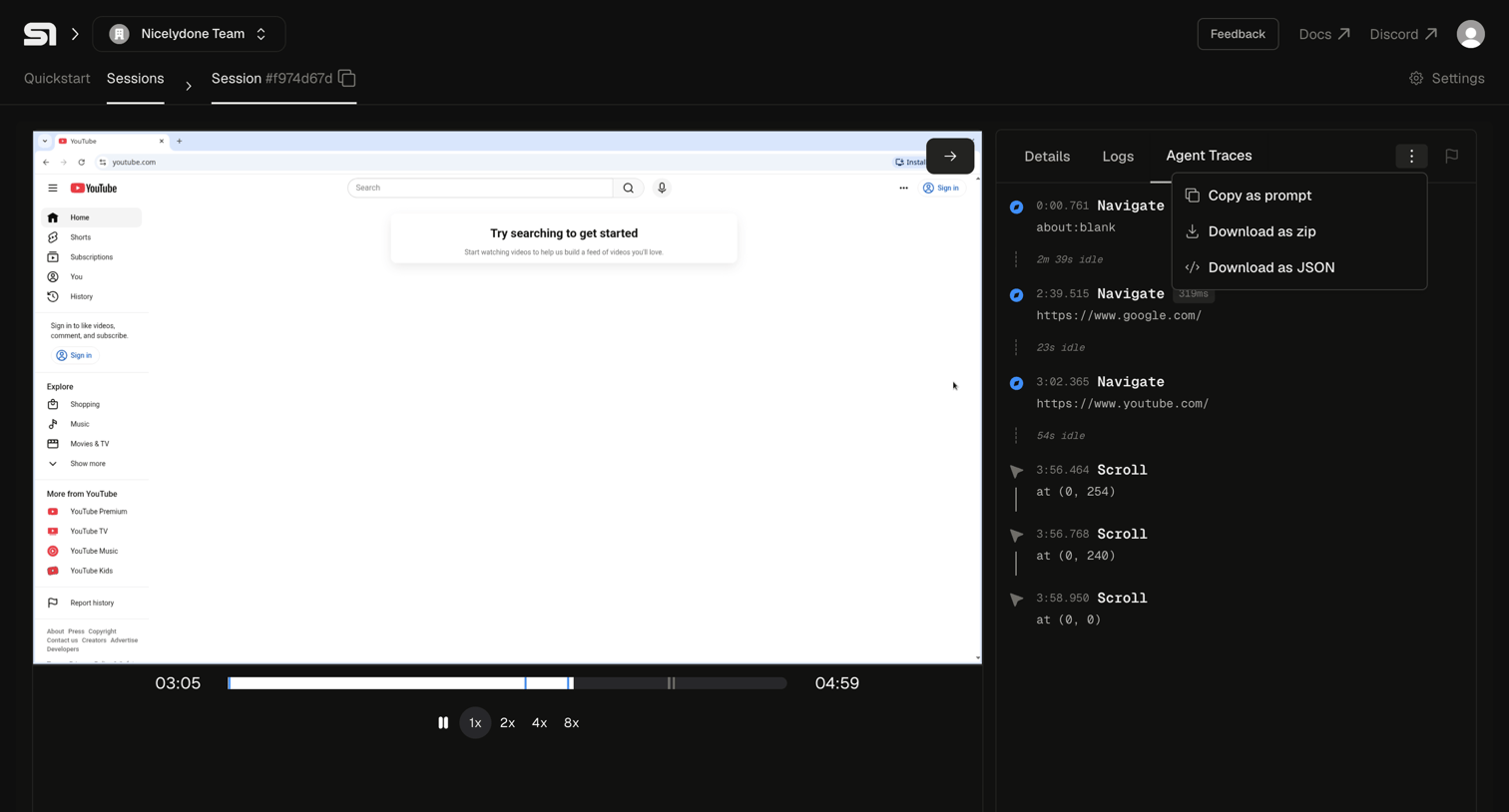Open Music under Explore
The width and height of the screenshot is (1509, 812).
pyautogui.click(x=92, y=424)
